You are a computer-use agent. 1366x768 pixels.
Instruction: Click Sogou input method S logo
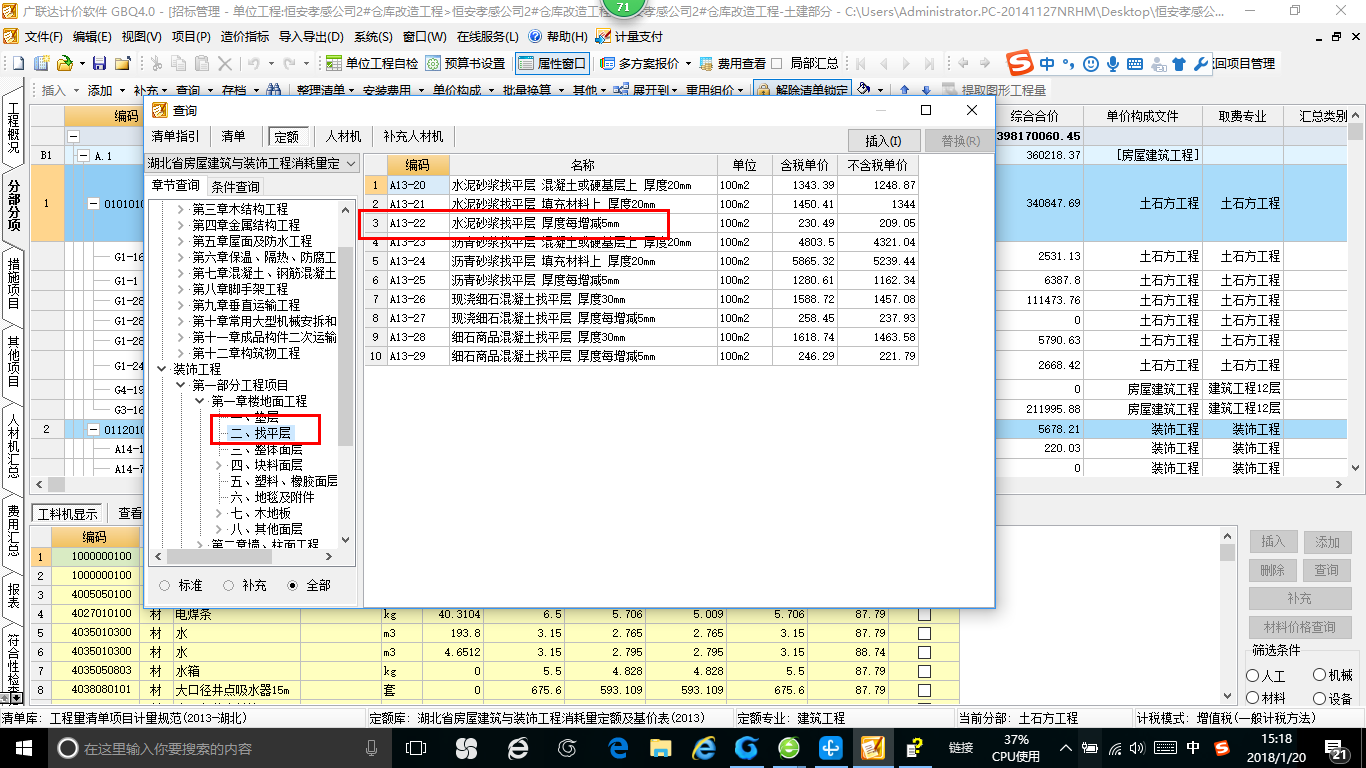(1019, 63)
